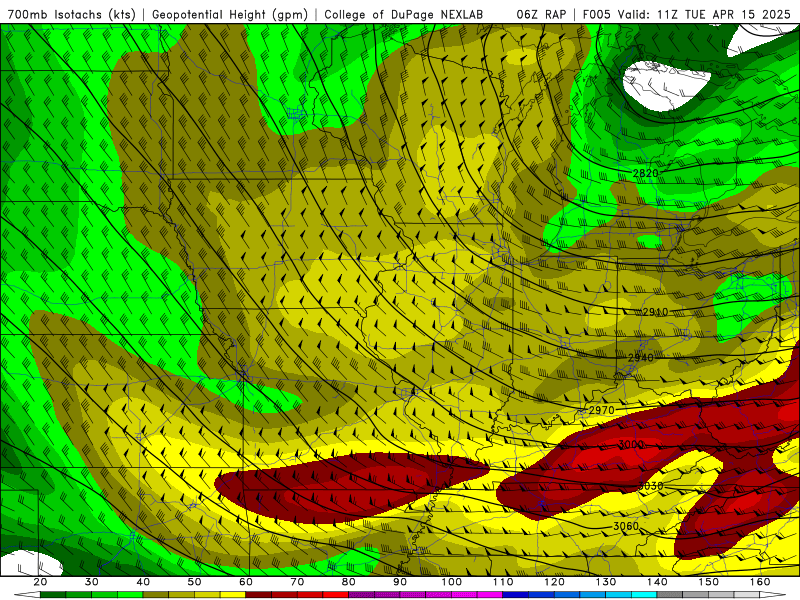The image size is (800, 600).
Task: Click the bright red swatch left of the 80 tick
Action: (336, 595)
